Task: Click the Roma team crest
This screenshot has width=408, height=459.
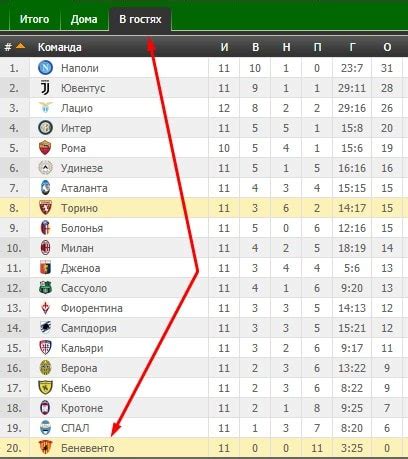Action: [x=45, y=148]
